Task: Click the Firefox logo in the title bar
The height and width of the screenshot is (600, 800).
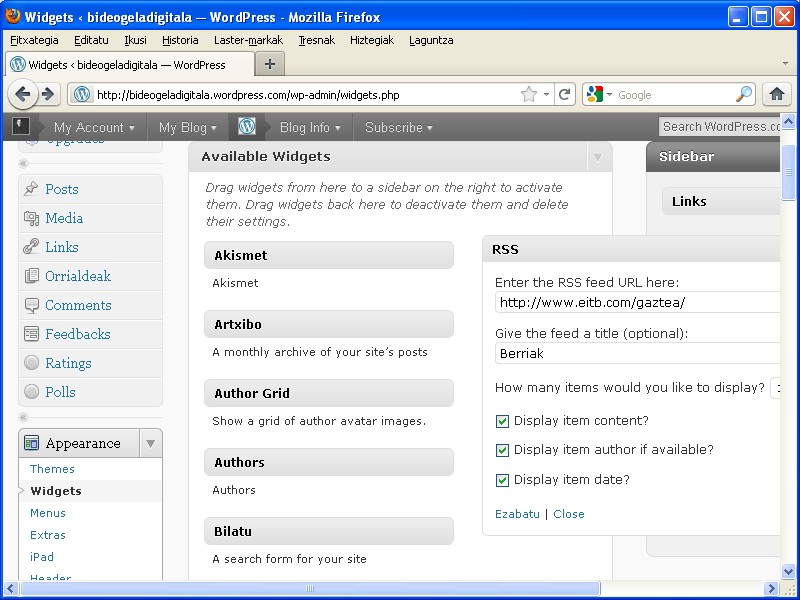Action: click(x=13, y=16)
